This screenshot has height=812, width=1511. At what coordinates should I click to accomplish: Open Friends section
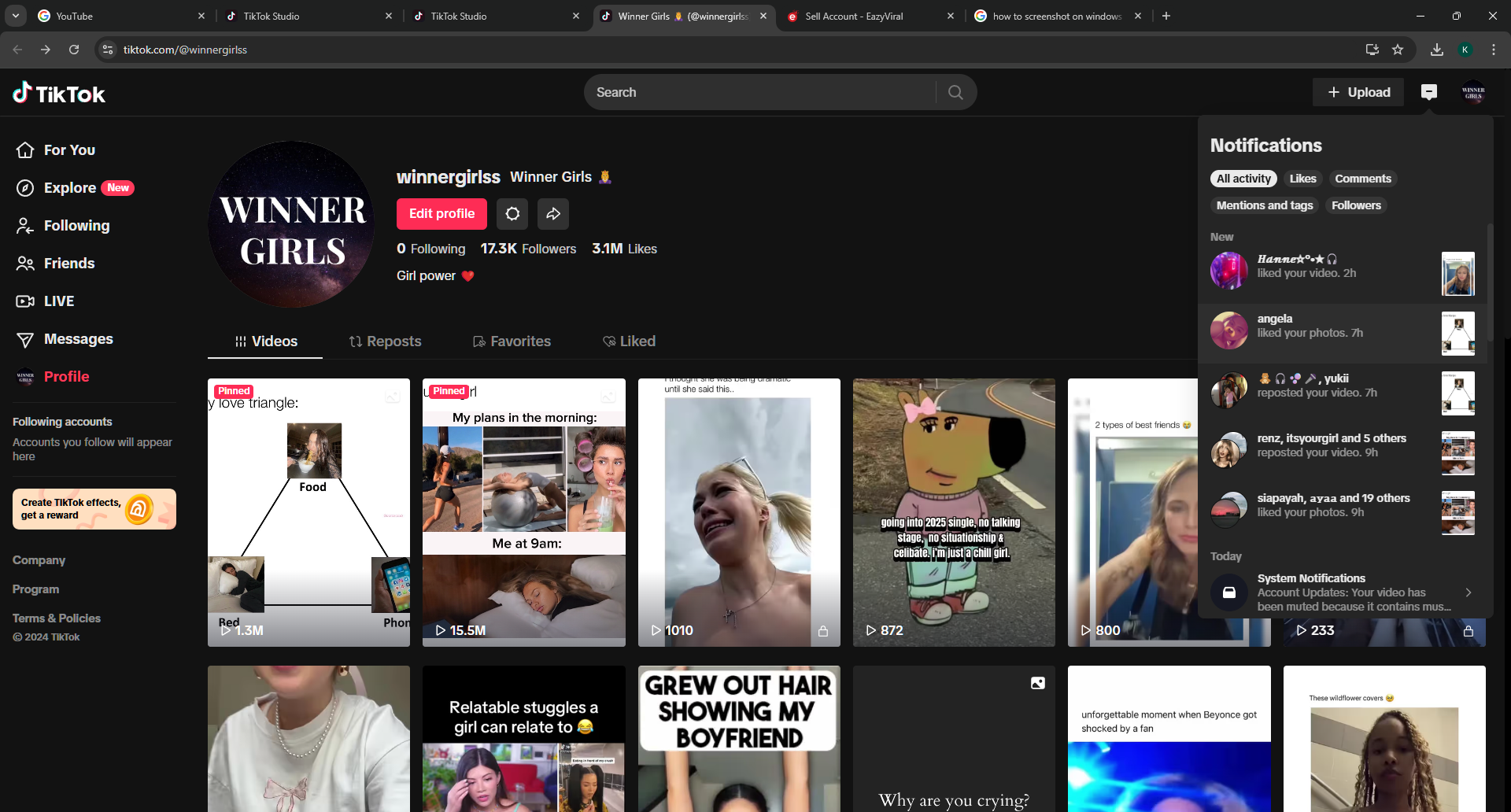tap(55, 264)
